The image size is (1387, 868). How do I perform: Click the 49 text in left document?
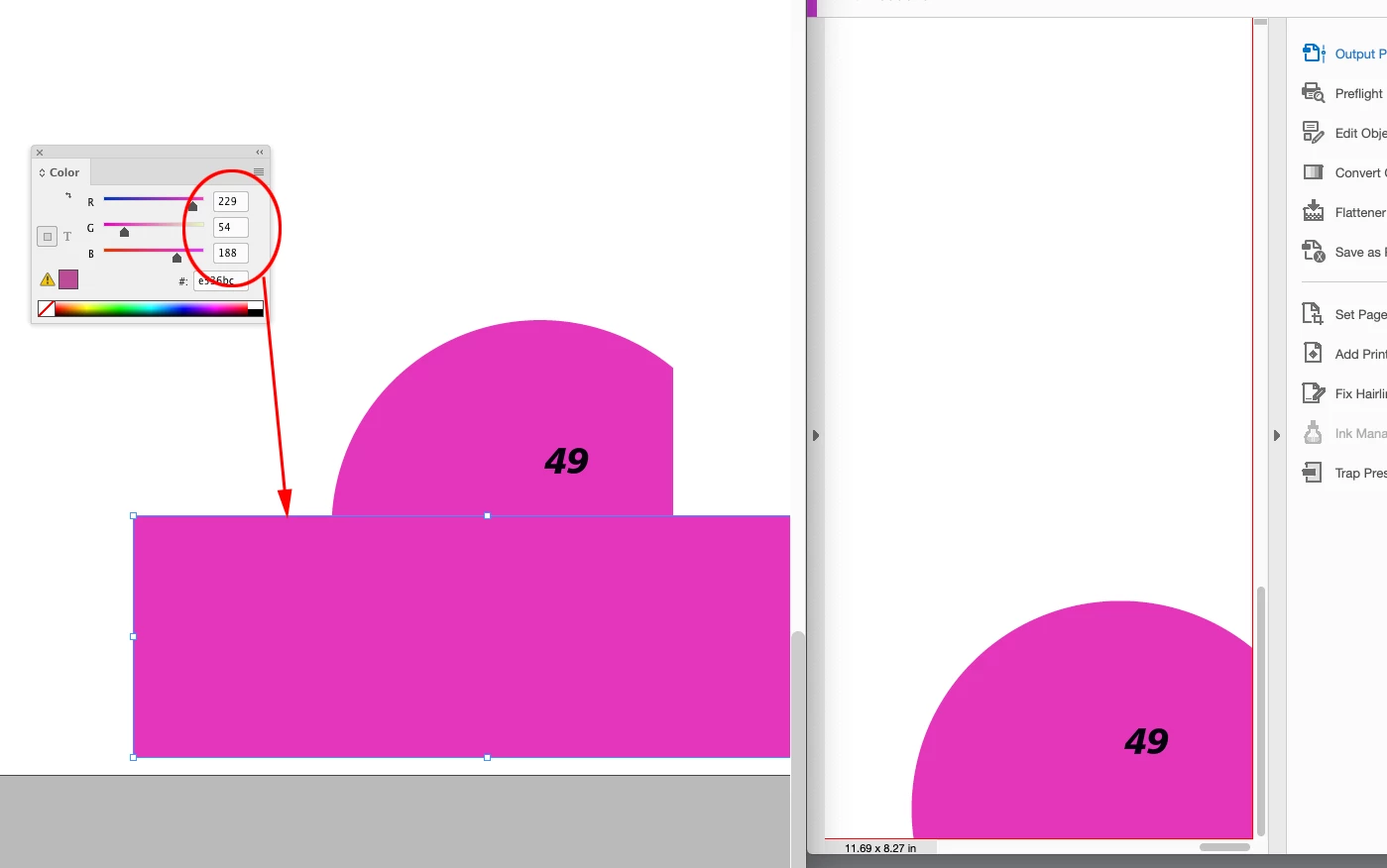[566, 461]
